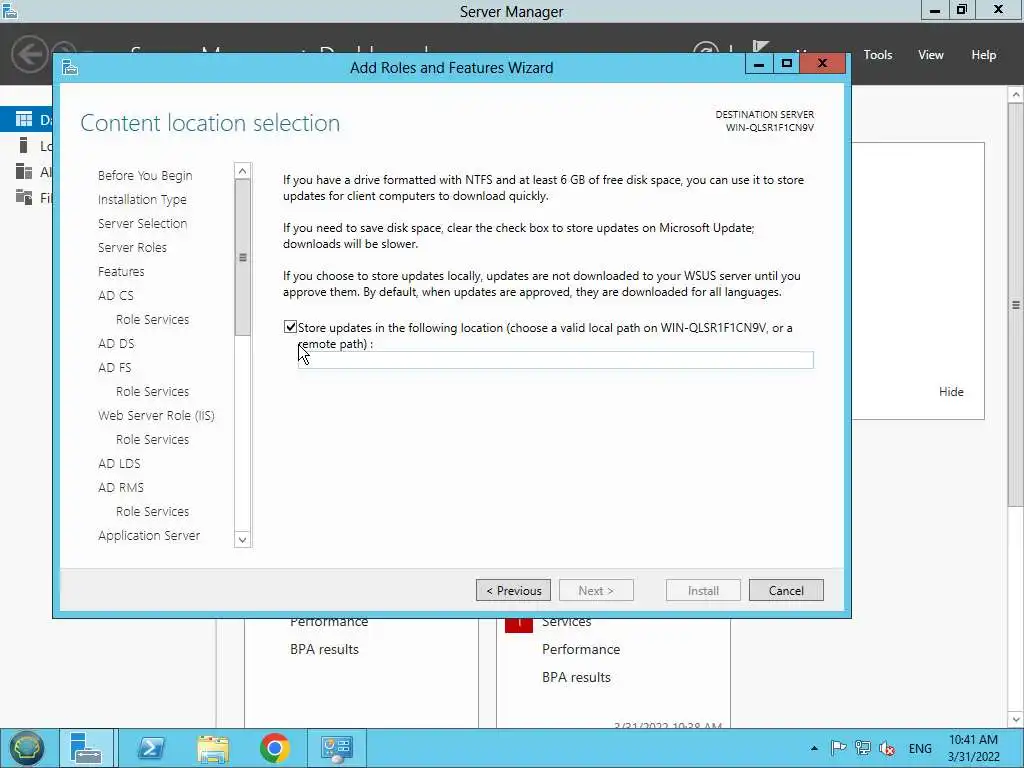Click the Server Manager title bar icon
The width and height of the screenshot is (1024, 768).
pyautogui.click(x=9, y=10)
